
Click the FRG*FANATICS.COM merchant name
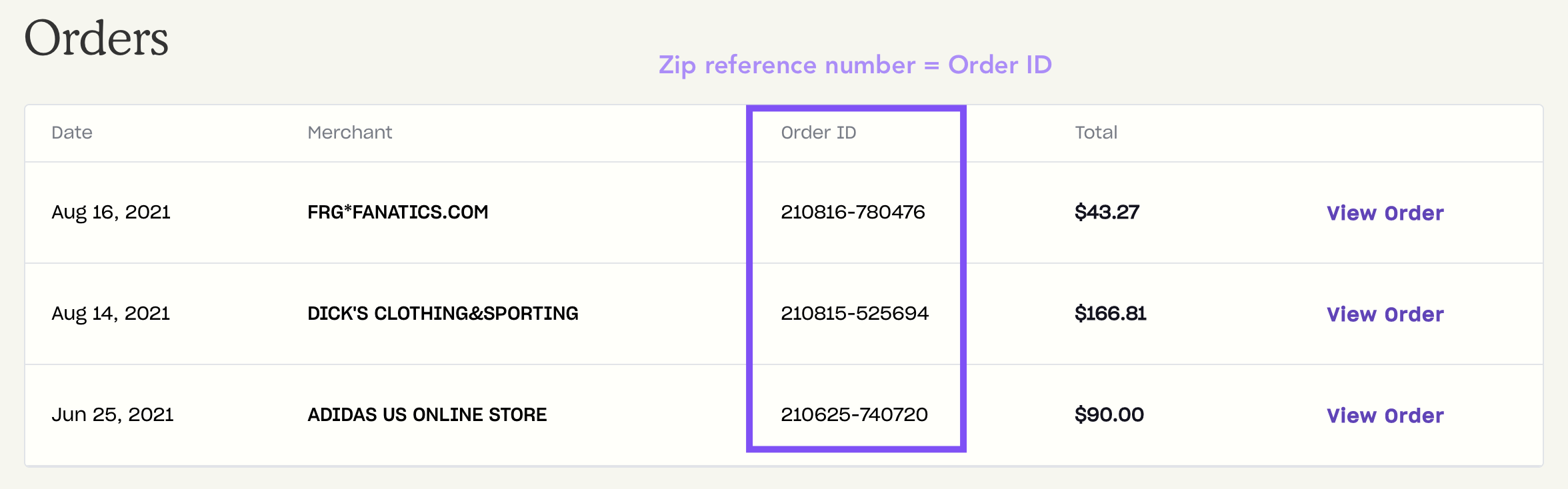[398, 212]
